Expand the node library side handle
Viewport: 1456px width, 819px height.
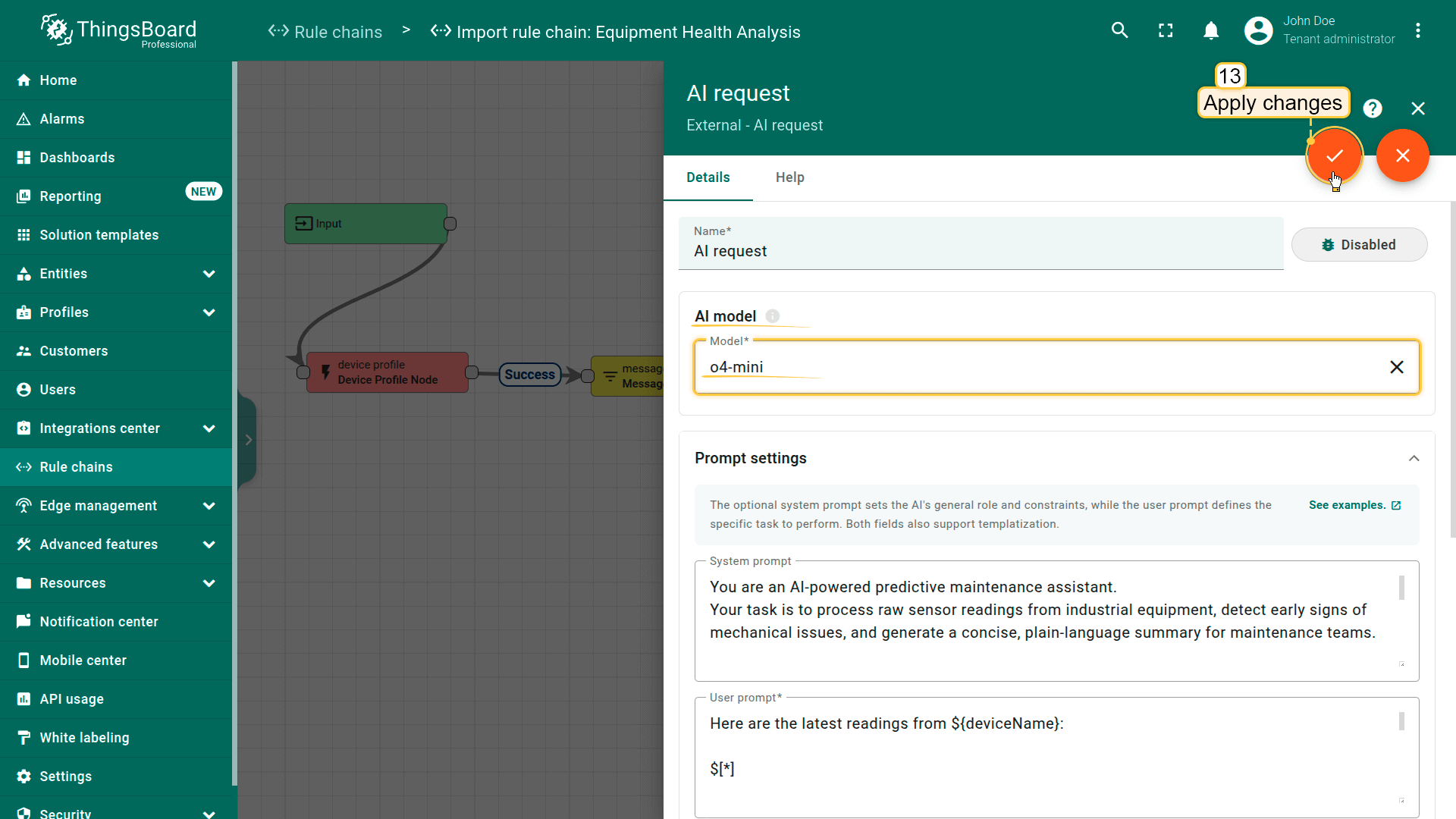coord(247,440)
